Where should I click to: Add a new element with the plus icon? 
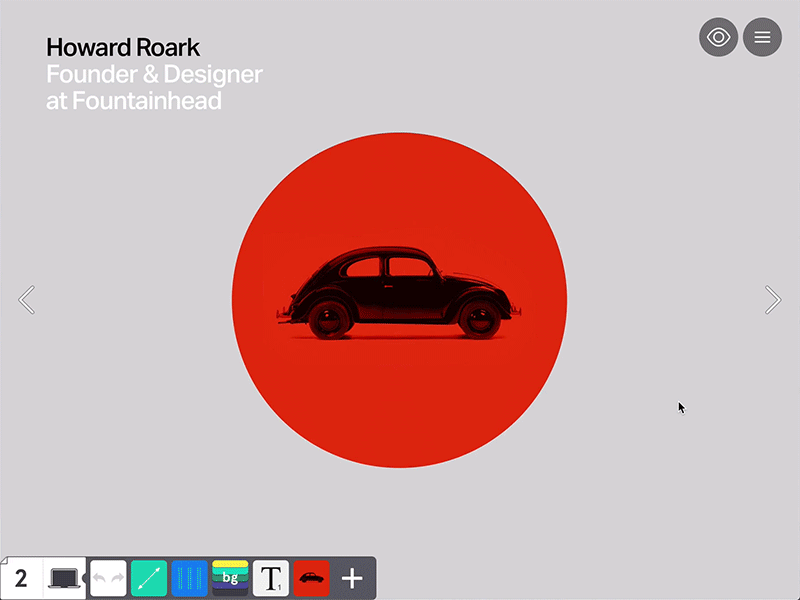[x=352, y=577]
